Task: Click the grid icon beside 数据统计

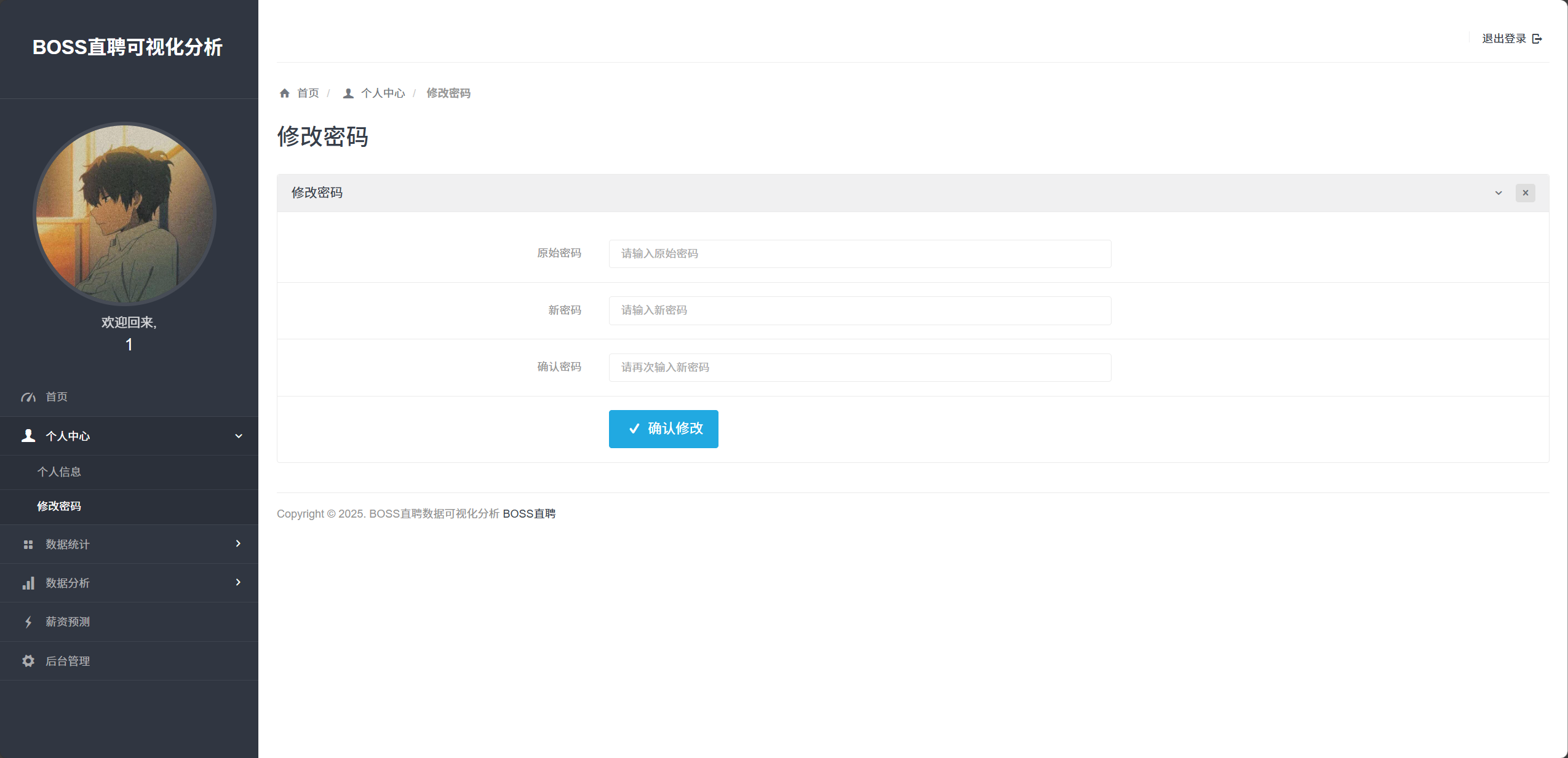Action: tap(28, 545)
